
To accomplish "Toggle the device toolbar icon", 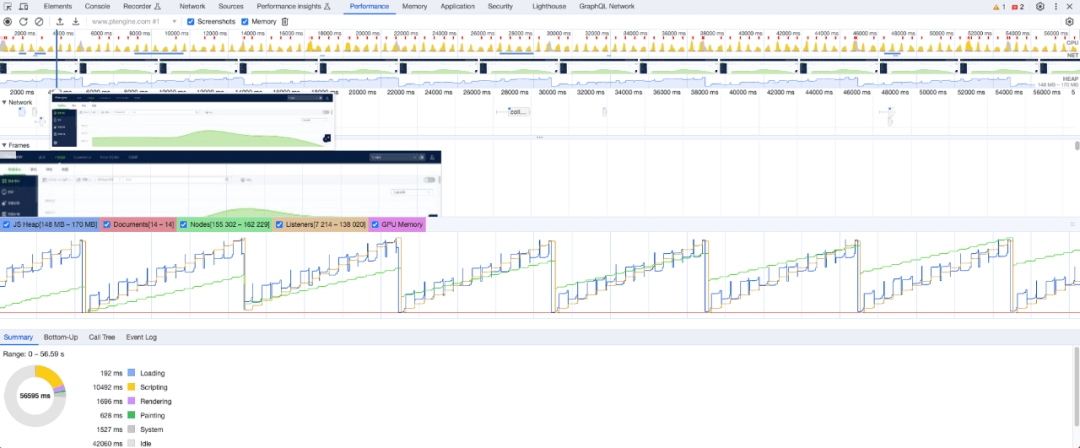I will coord(24,6).
